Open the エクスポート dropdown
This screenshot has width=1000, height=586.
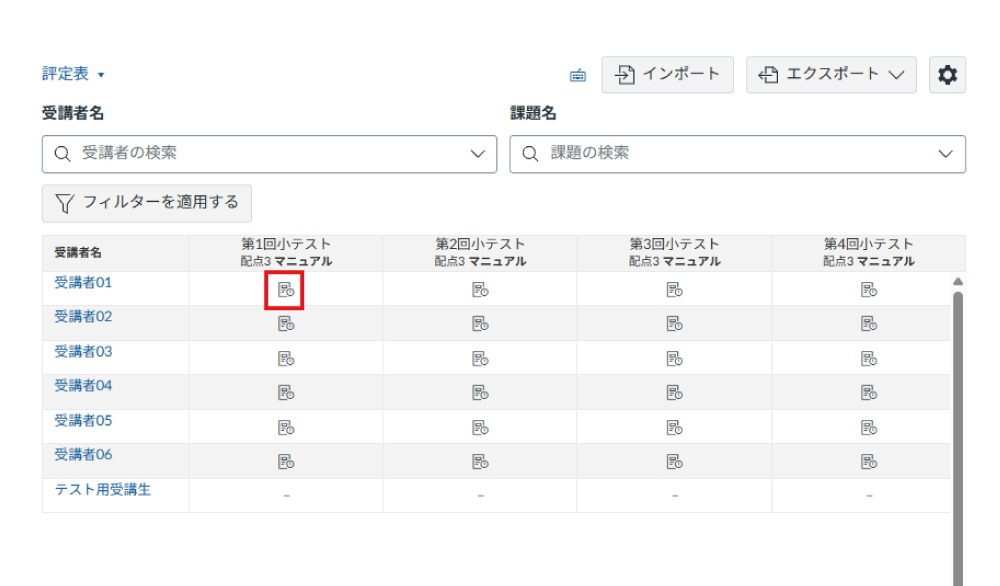tap(831, 75)
